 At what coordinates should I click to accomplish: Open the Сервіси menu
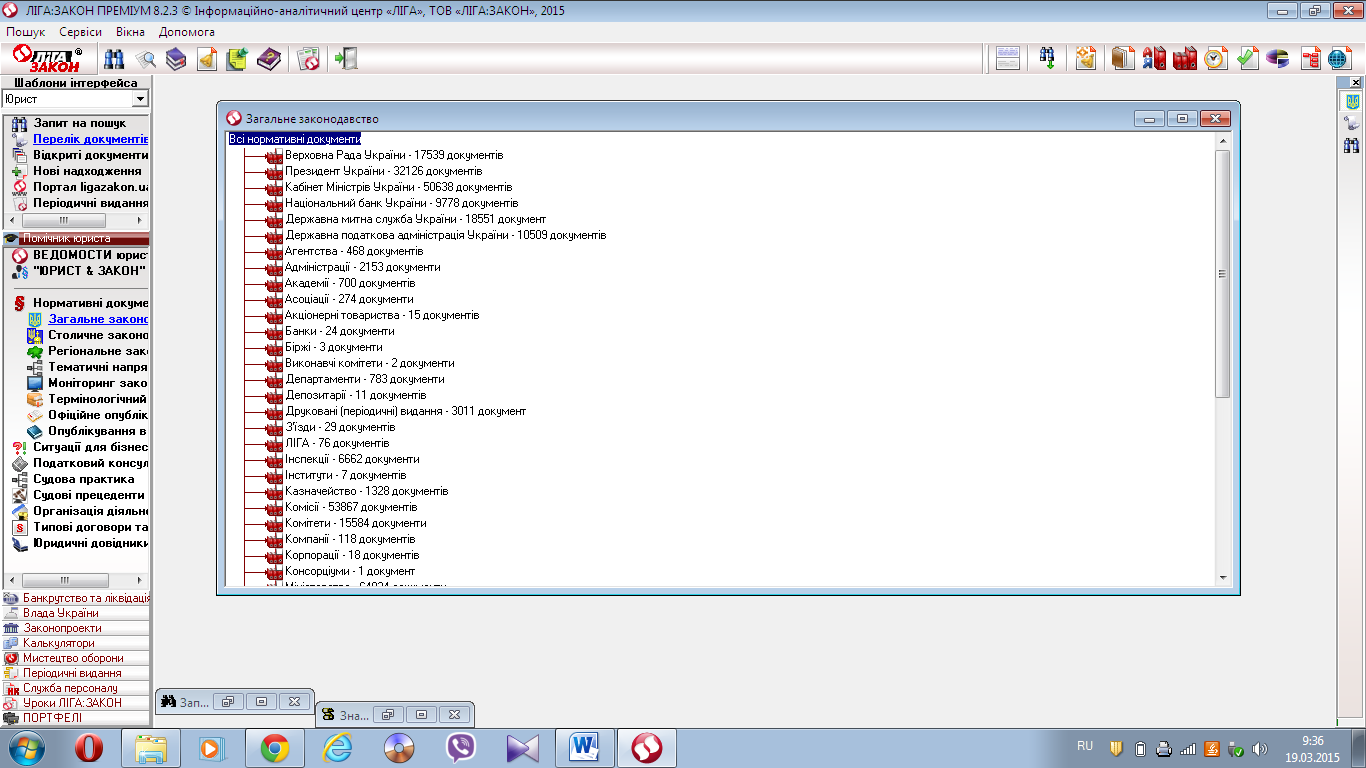pyautogui.click(x=80, y=32)
